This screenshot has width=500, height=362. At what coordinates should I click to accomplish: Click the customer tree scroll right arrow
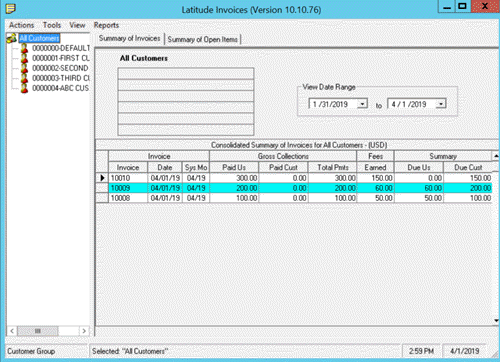(84, 331)
